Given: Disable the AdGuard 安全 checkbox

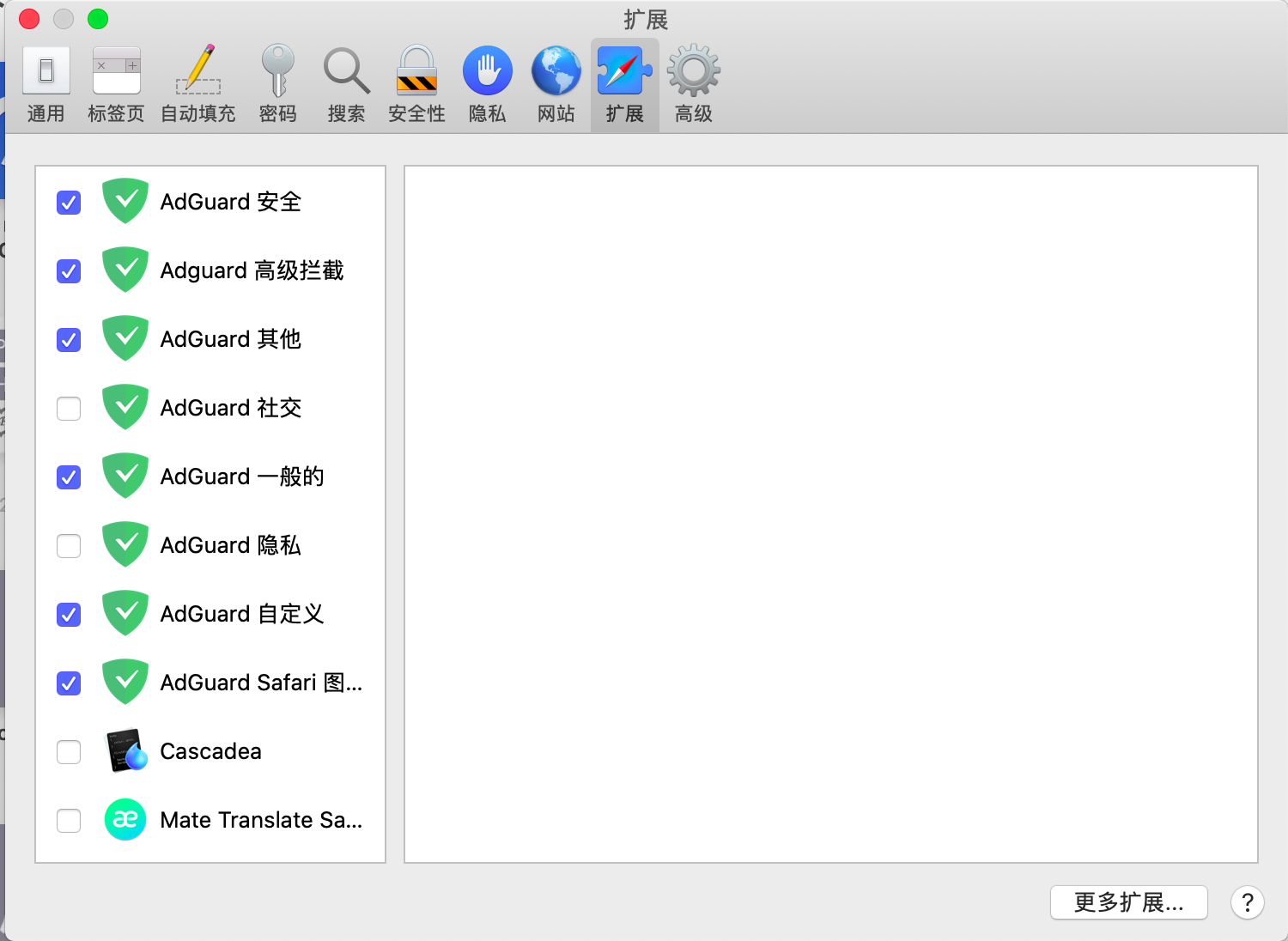Looking at the screenshot, I should 69,203.
